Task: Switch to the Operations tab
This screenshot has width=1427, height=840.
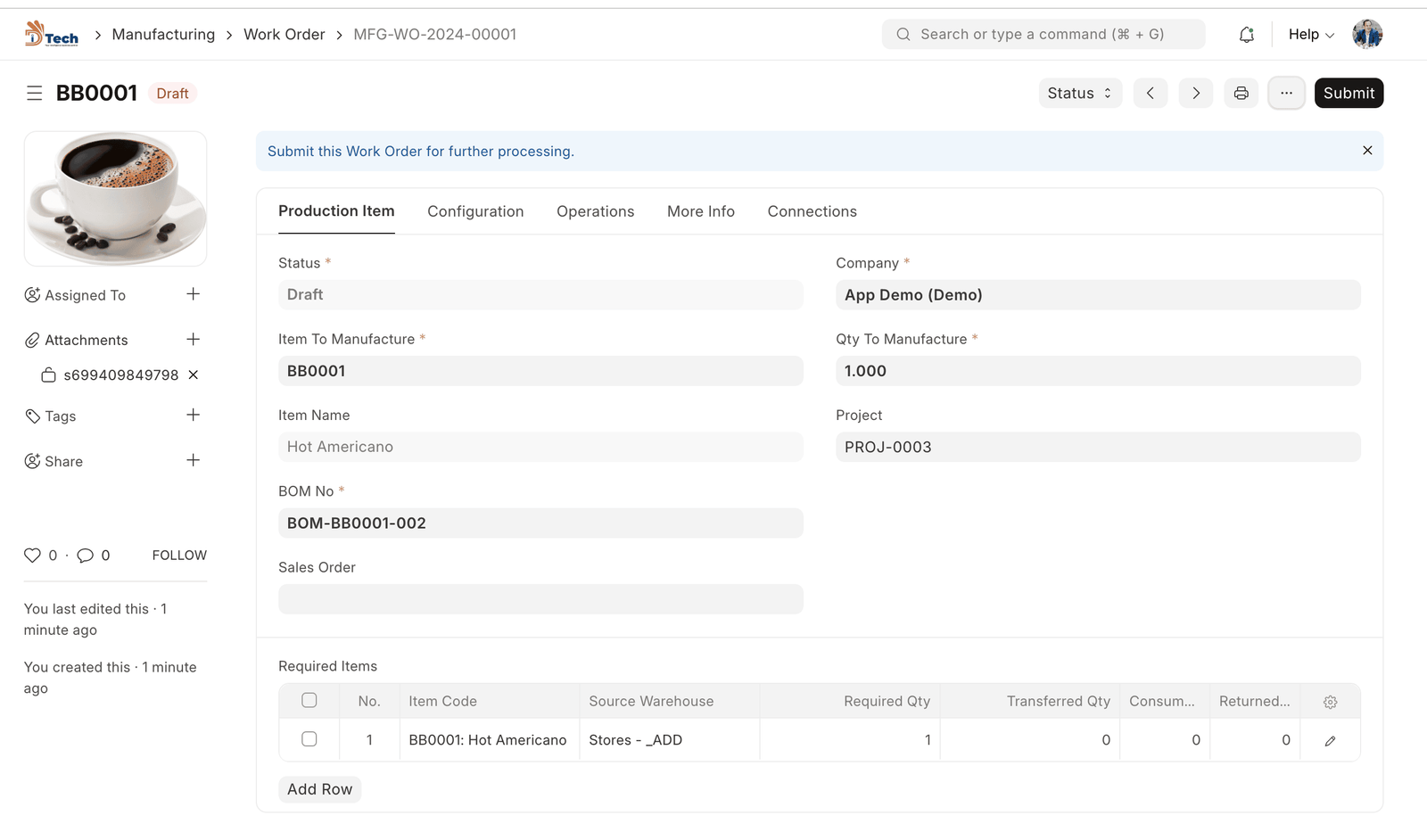Action: [x=595, y=211]
